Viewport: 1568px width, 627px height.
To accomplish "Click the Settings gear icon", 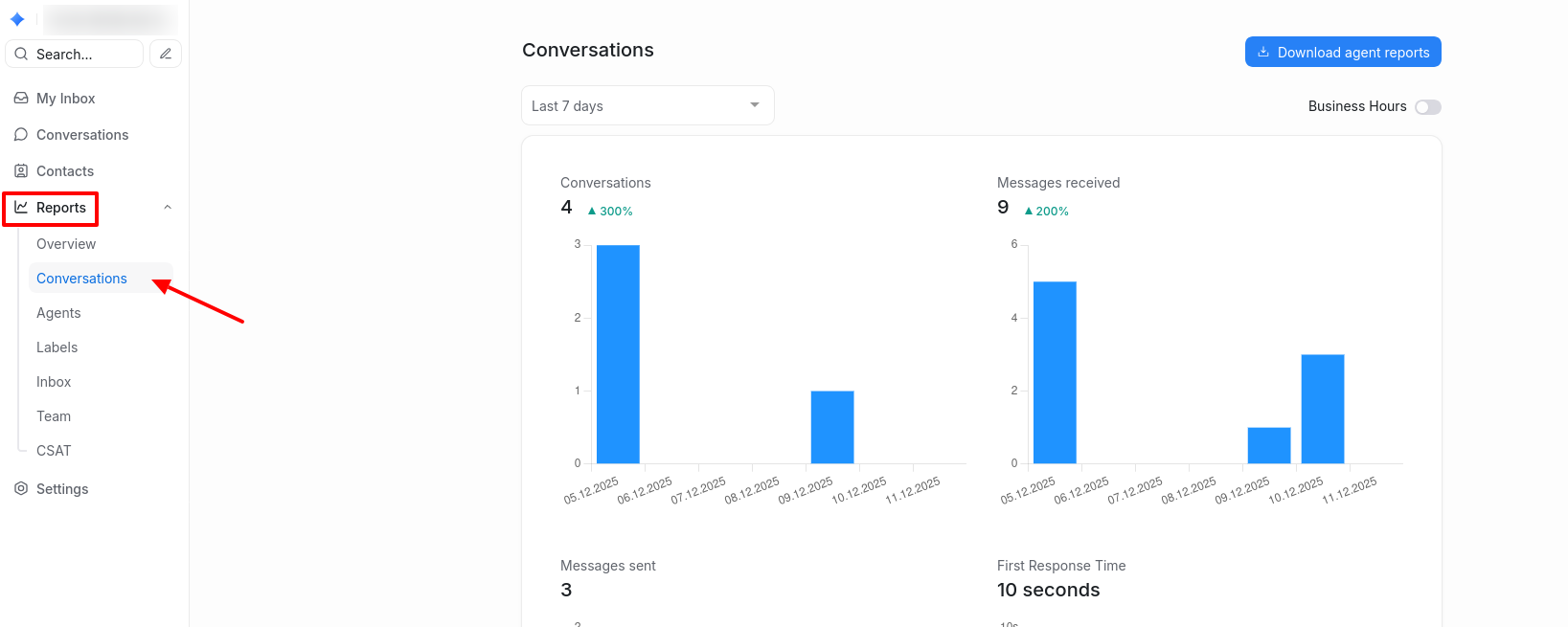I will (21, 489).
